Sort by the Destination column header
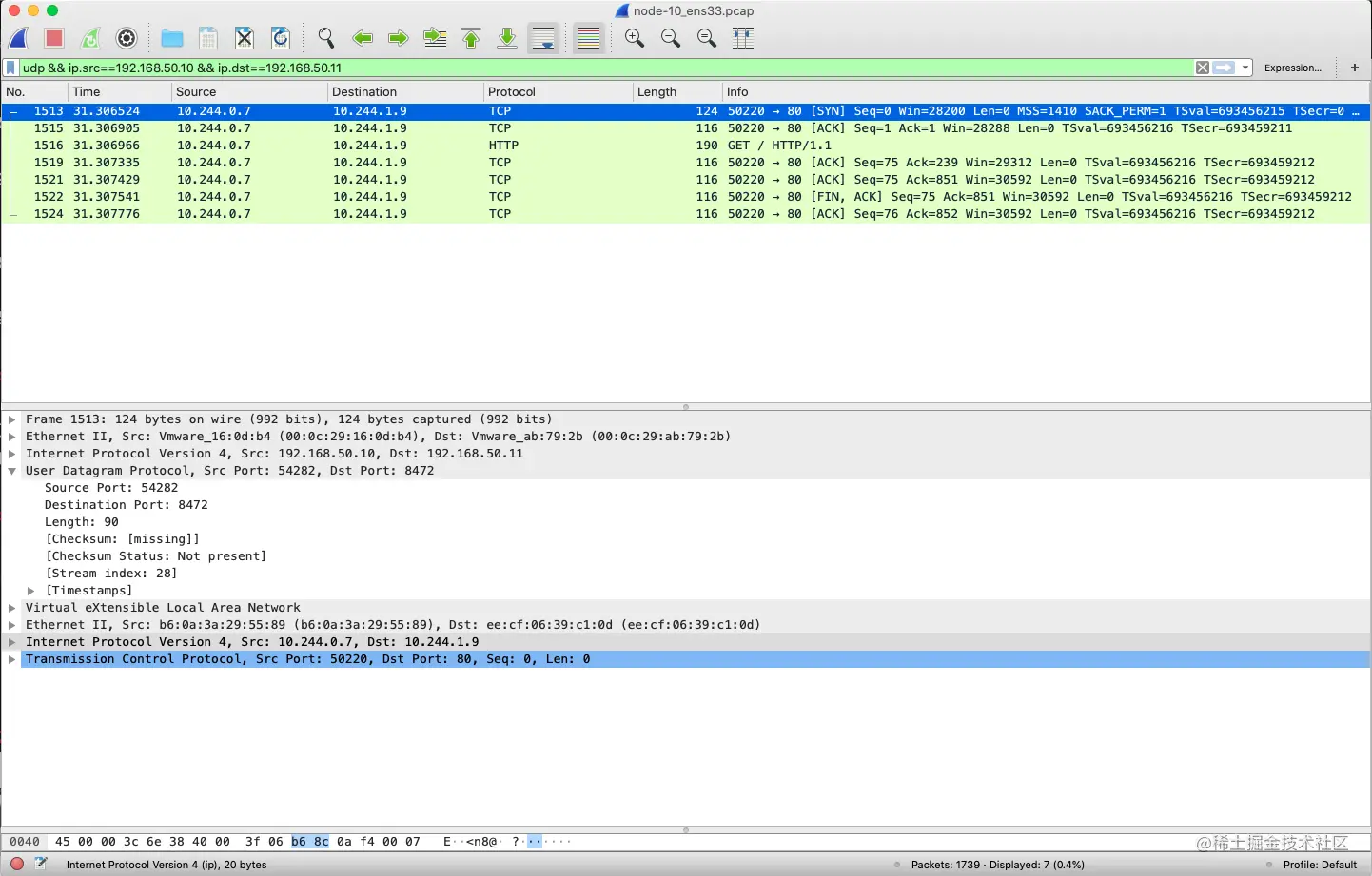The width and height of the screenshot is (1372, 876). tap(405, 91)
